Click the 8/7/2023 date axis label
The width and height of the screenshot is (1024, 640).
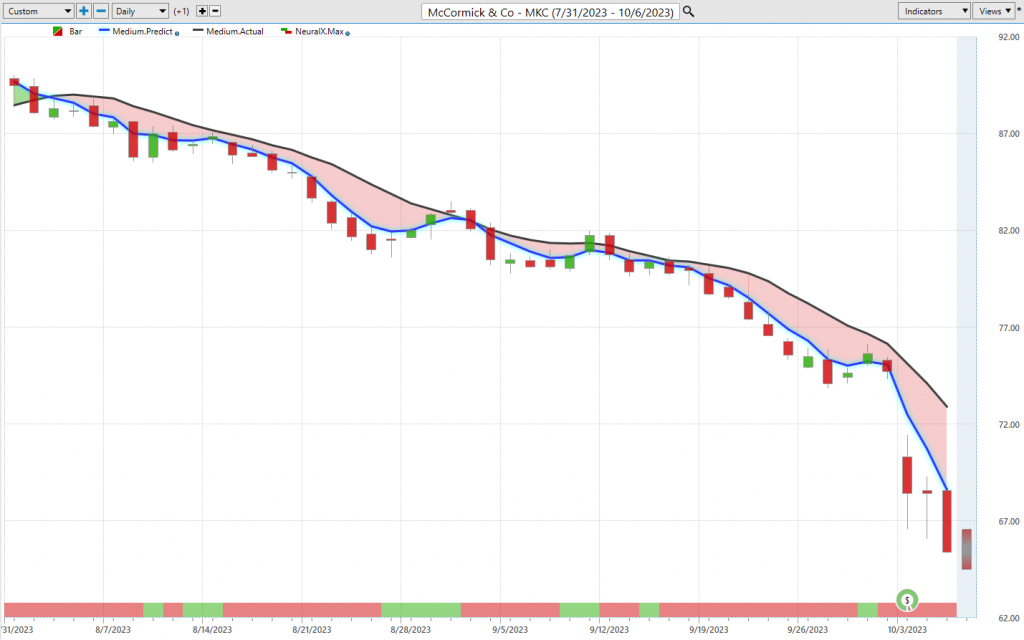point(112,630)
